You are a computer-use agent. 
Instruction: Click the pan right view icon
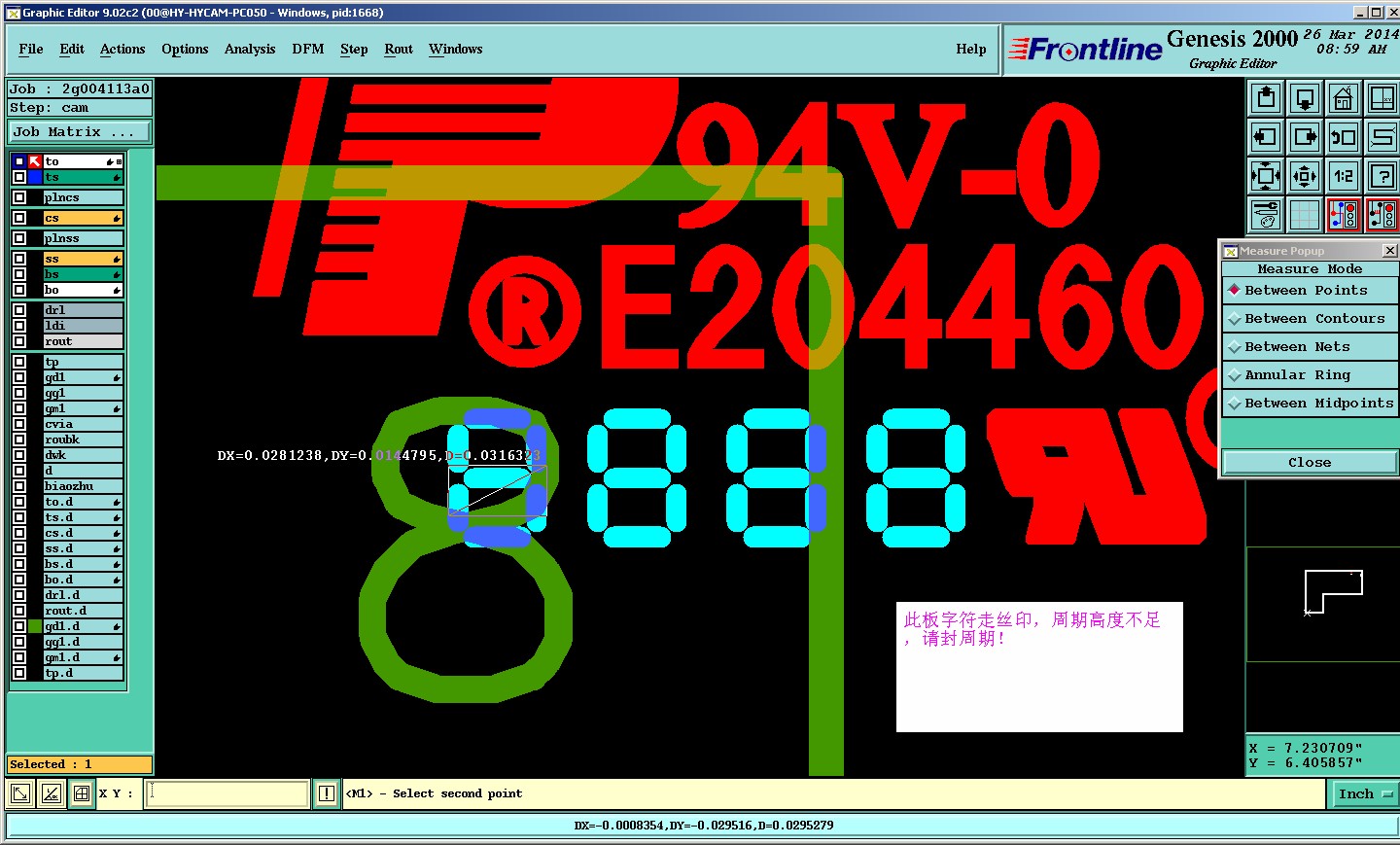1305,137
